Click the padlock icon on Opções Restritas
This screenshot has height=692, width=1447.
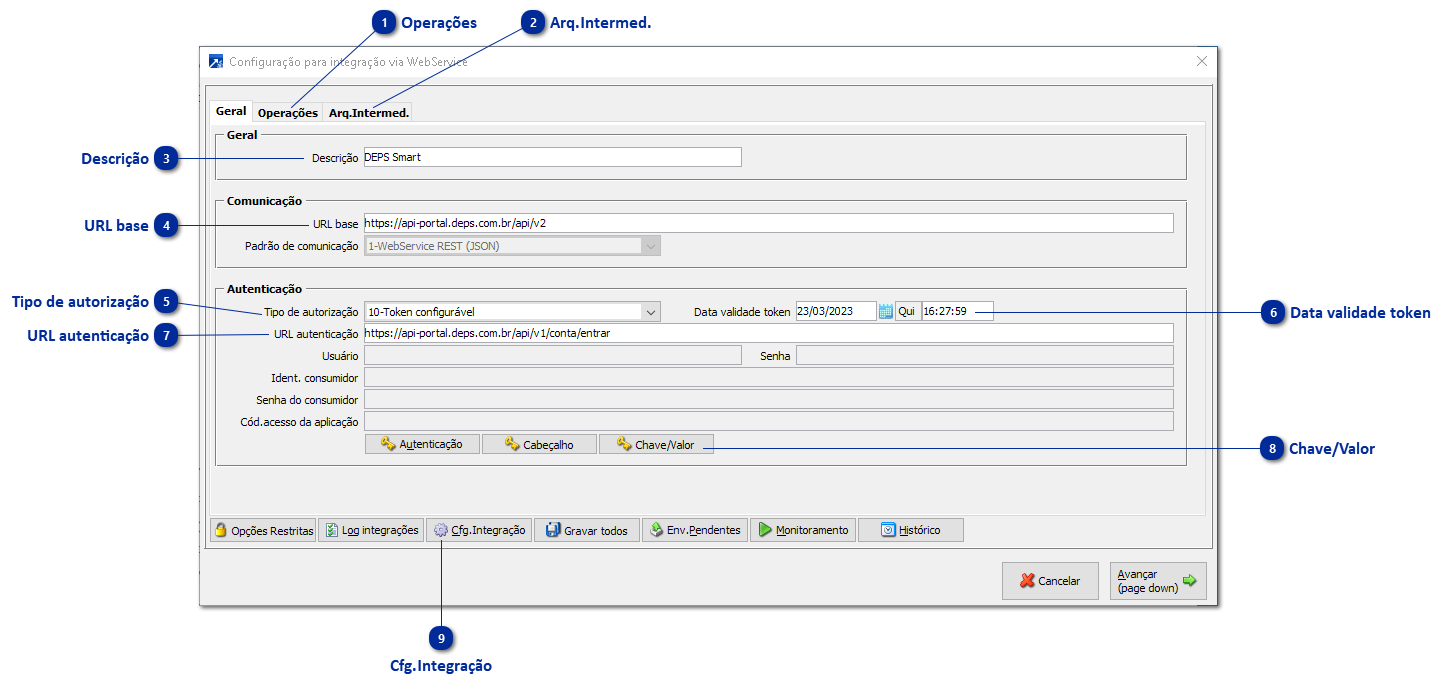[x=219, y=529]
